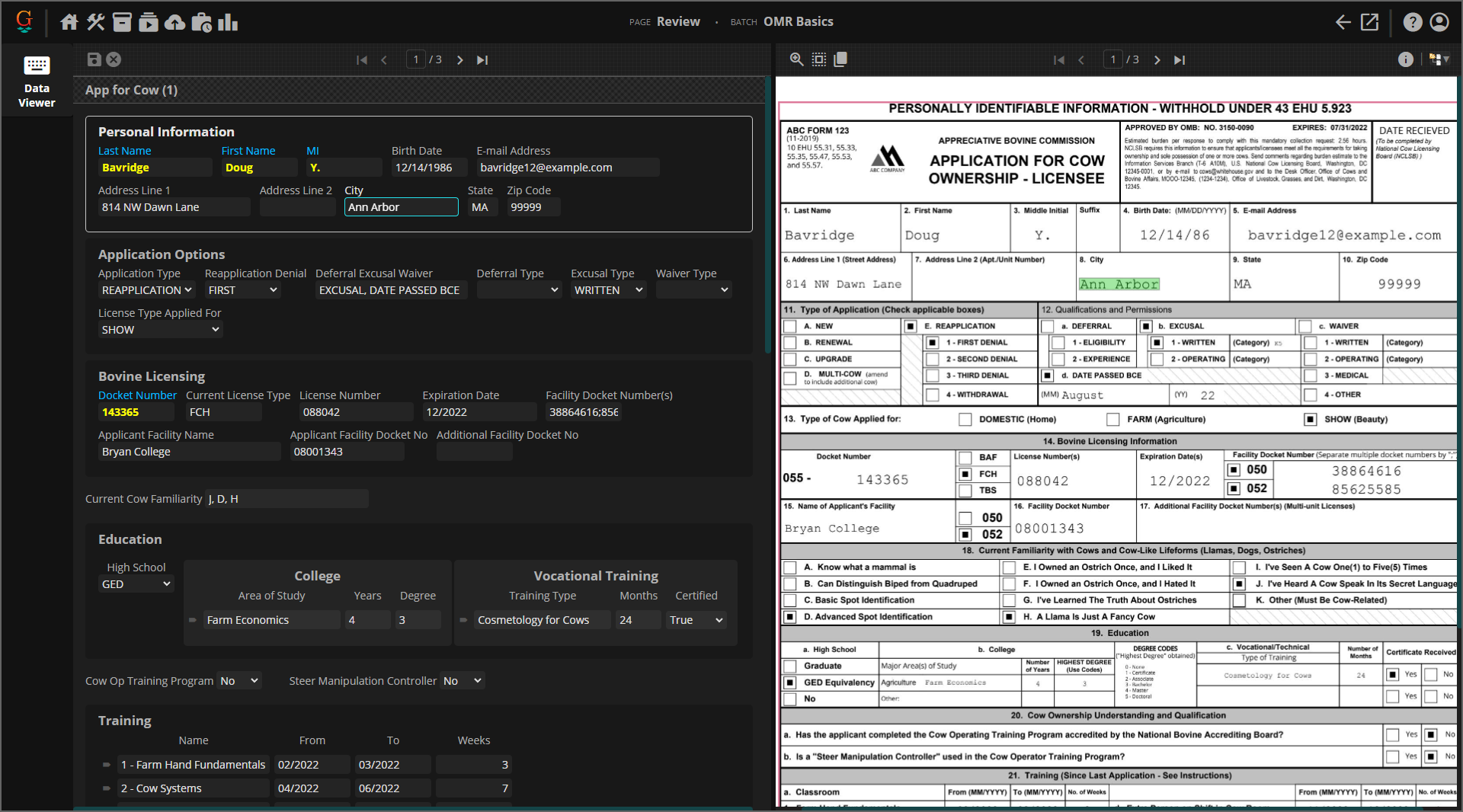Click the save disk icon

point(94,59)
